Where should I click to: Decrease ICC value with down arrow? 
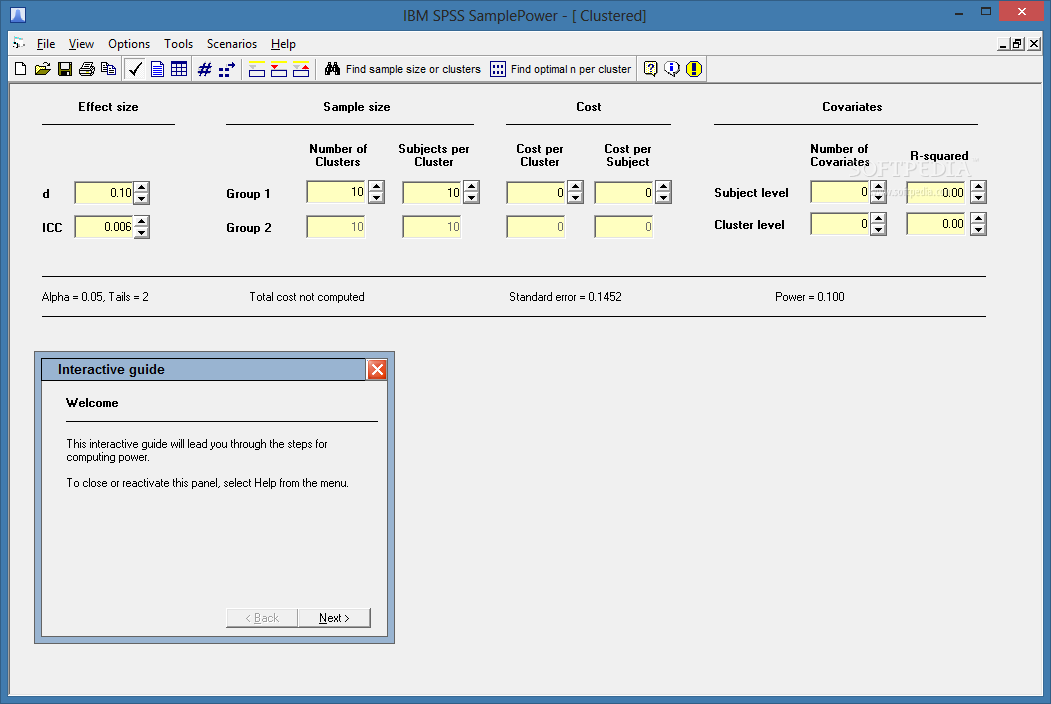[x=141, y=233]
